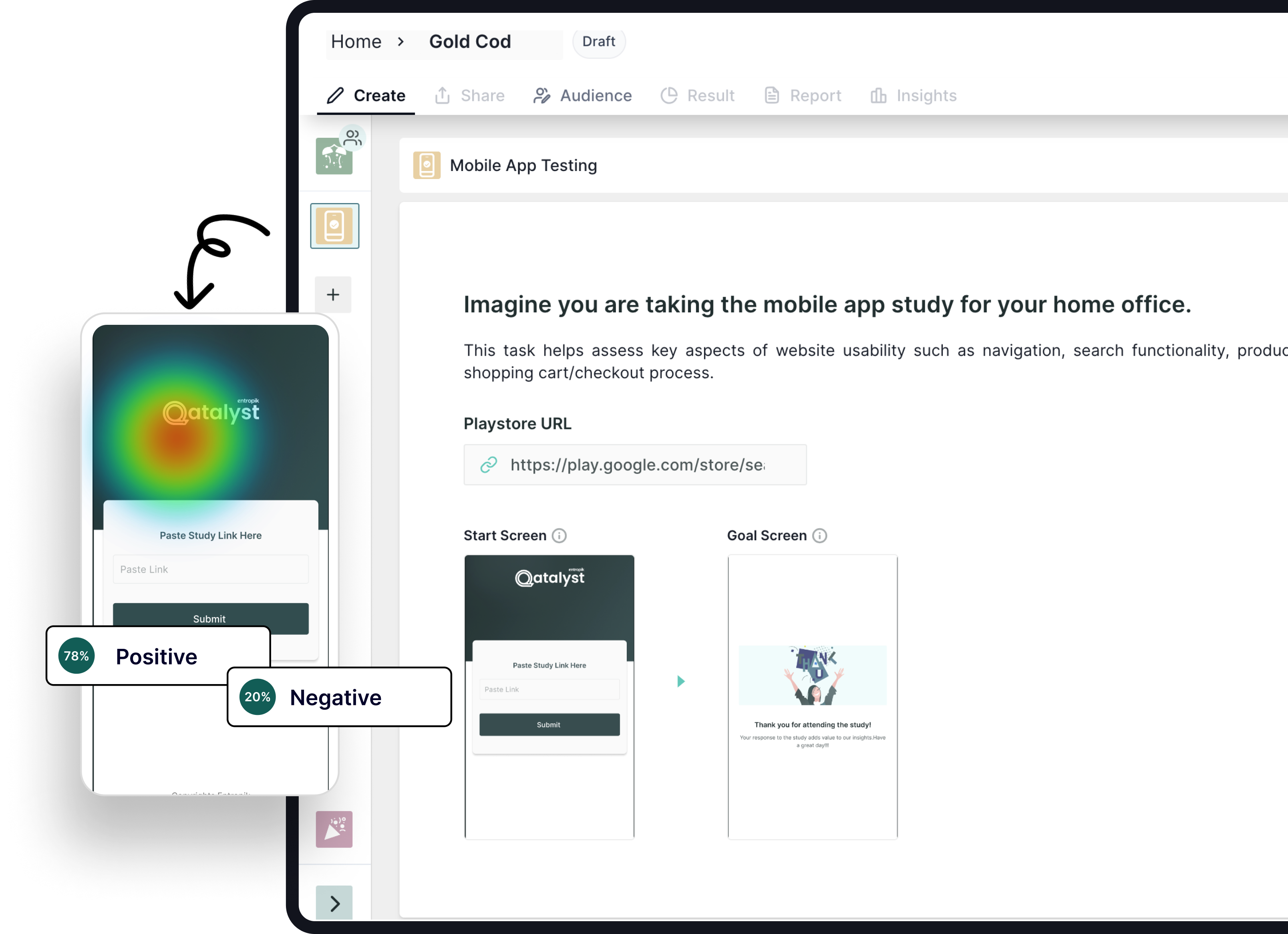1288x934 pixels.
Task: Click the Playstore URL input field
Action: pyautogui.click(x=635, y=465)
